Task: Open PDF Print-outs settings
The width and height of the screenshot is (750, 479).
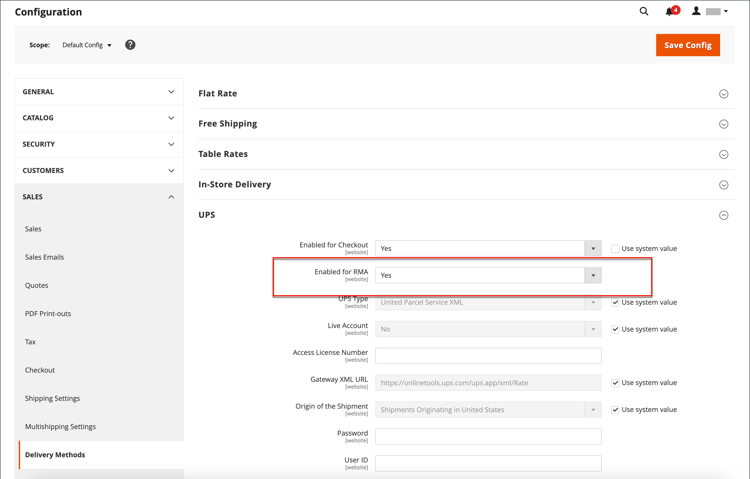Action: [48, 313]
